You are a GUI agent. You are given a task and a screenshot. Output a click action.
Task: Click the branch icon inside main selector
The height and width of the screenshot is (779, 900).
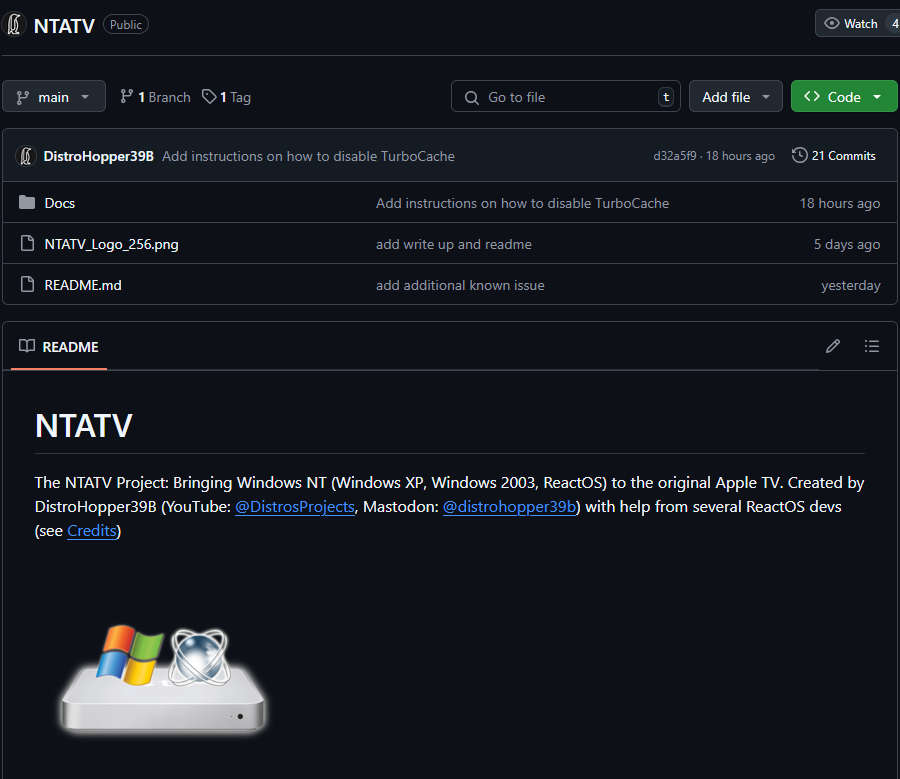(22, 98)
